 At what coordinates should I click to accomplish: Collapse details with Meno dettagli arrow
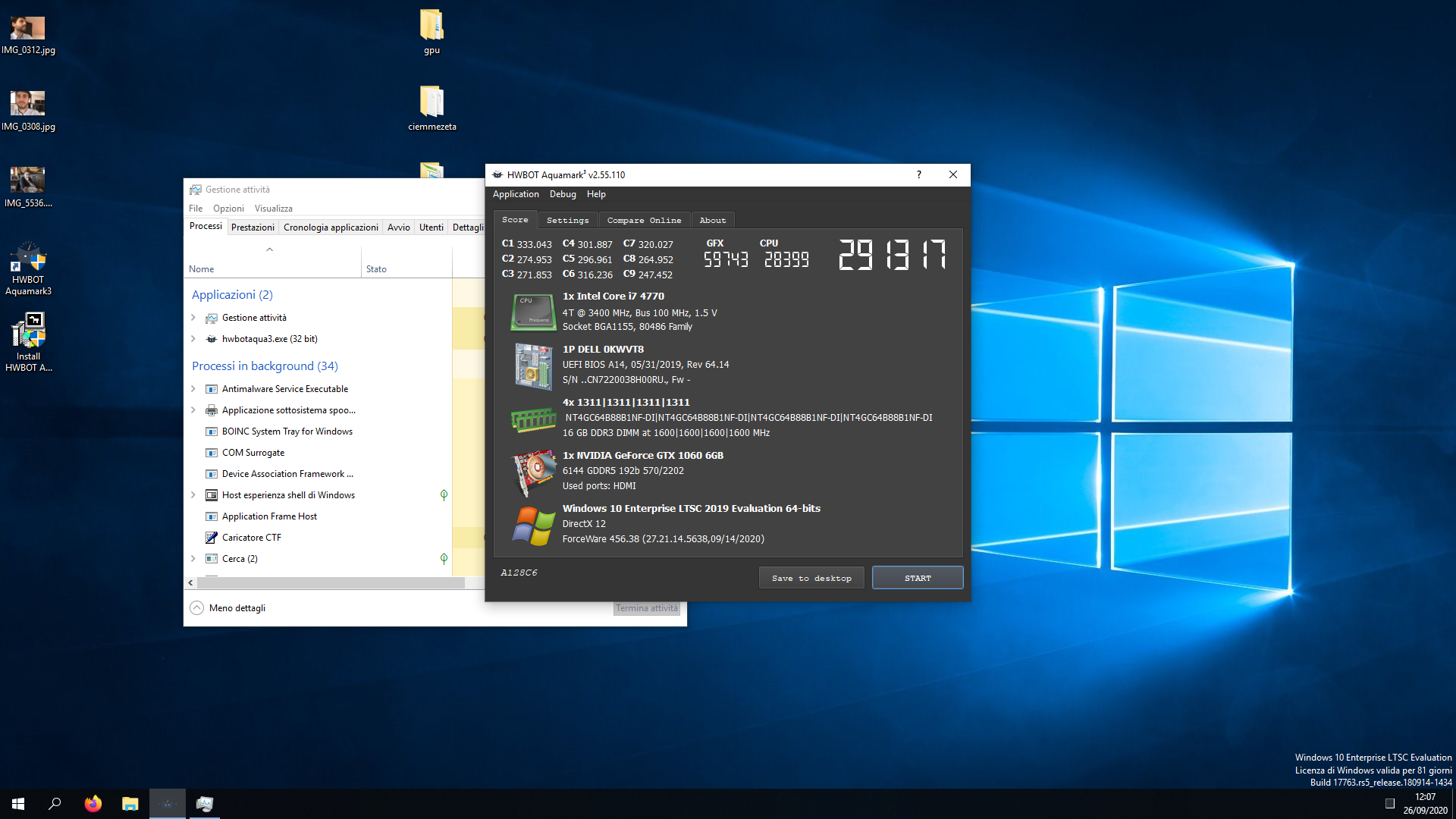click(196, 608)
